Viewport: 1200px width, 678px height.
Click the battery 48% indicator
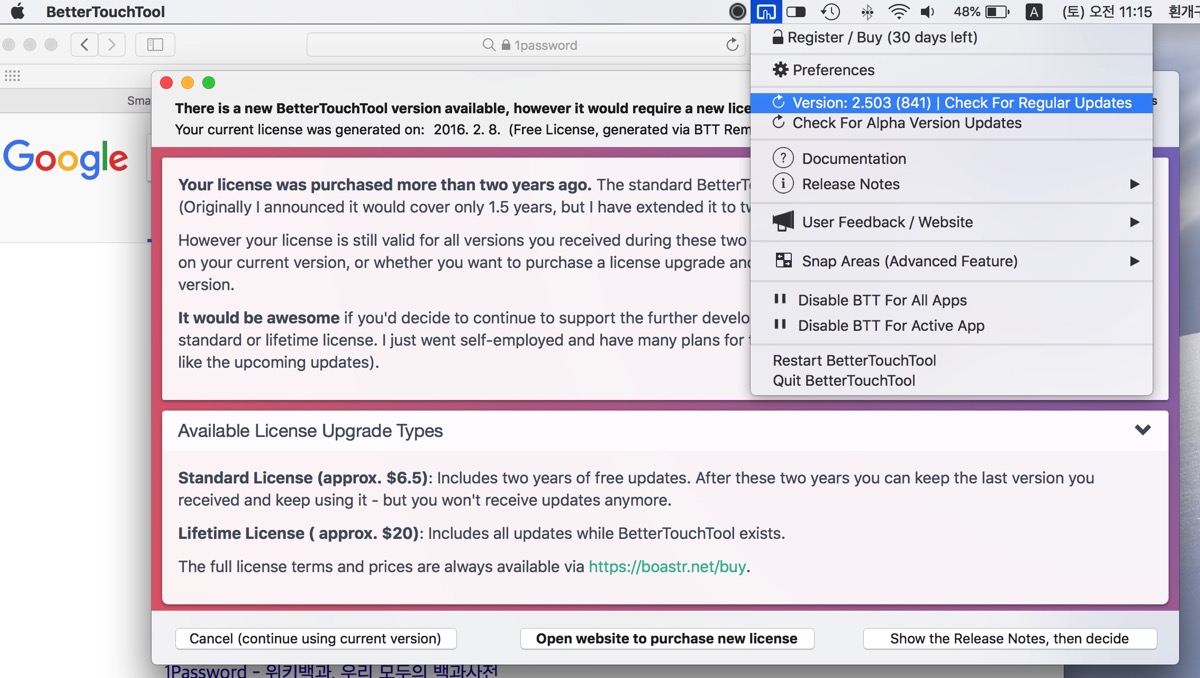coord(981,12)
